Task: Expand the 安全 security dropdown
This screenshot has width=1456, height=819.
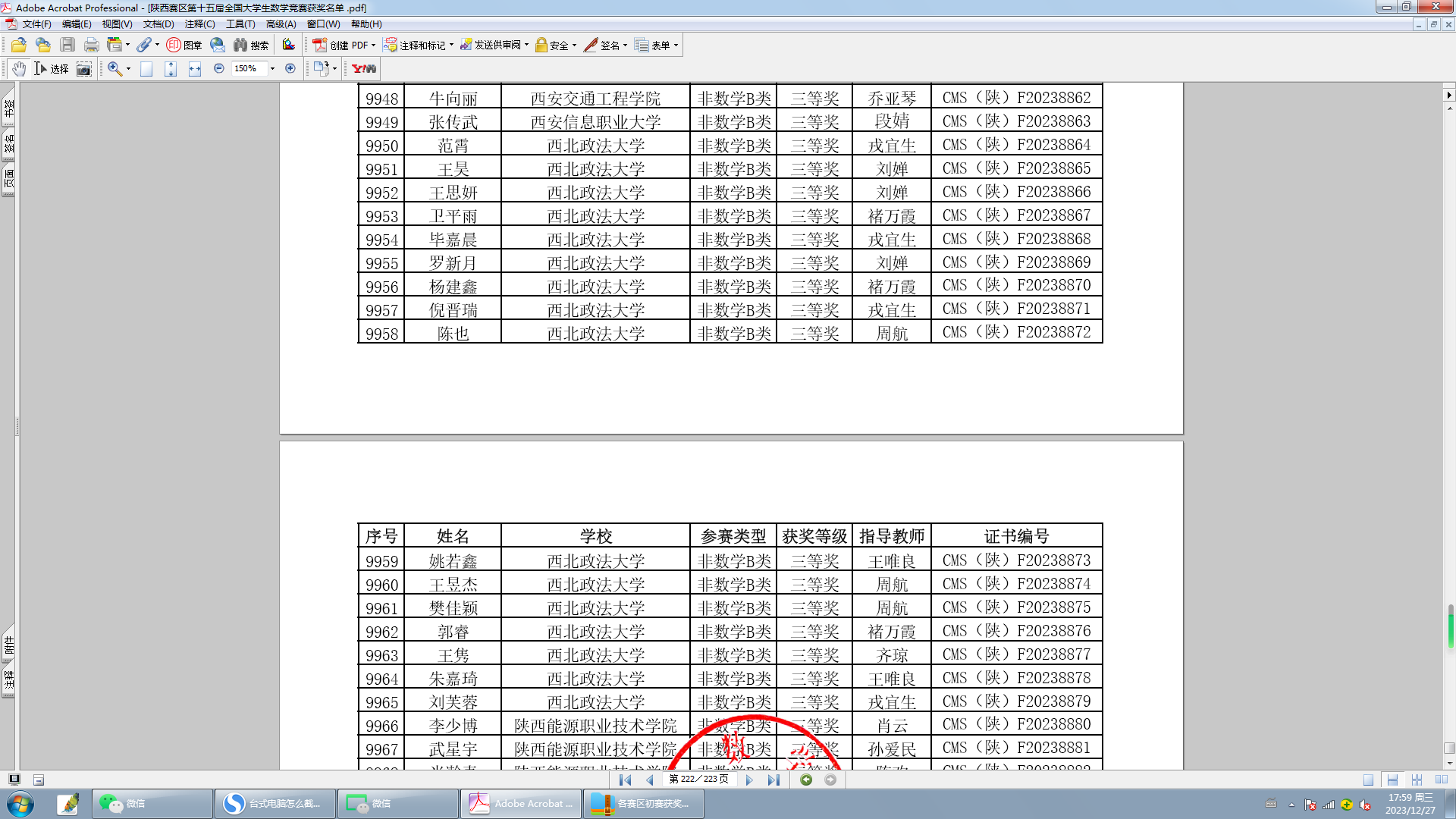Action: click(574, 45)
